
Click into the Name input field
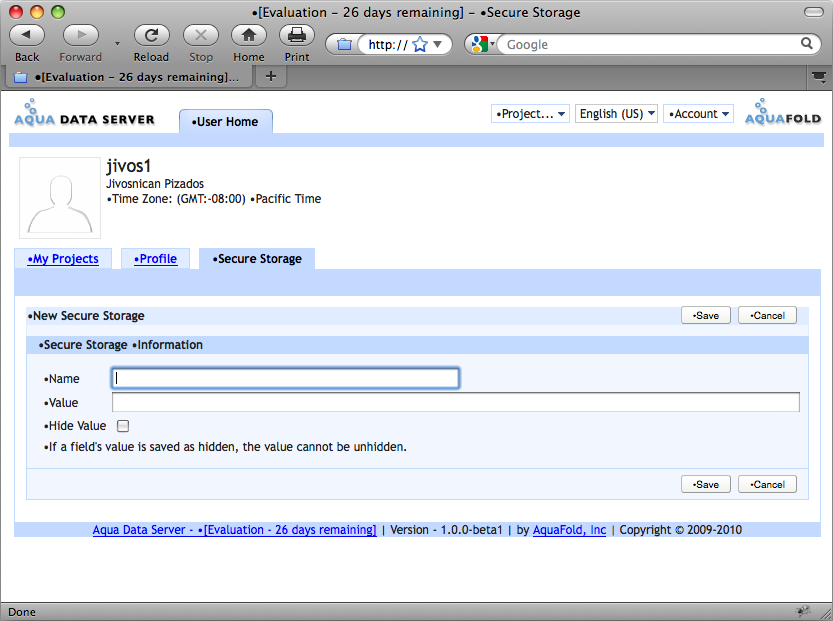[285, 378]
